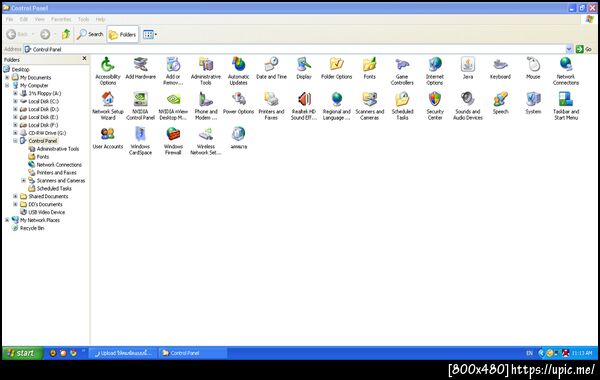Open Automatic Updates icon
Image resolution: width=600 pixels, height=380 pixels.
click(x=238, y=71)
